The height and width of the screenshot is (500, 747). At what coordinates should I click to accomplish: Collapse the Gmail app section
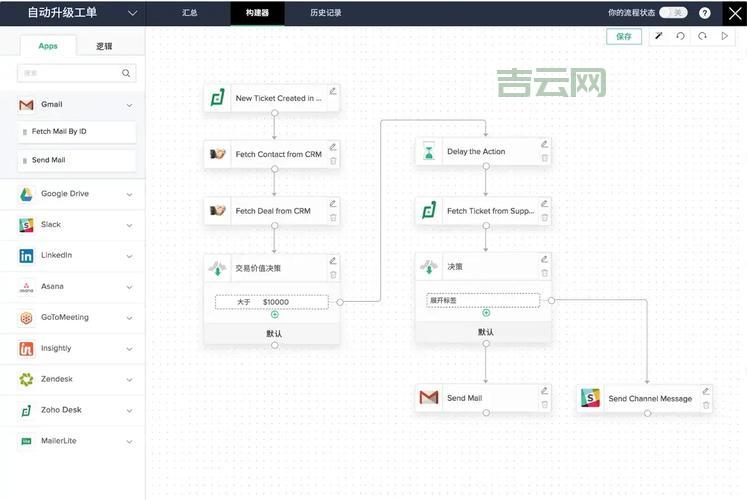point(129,105)
